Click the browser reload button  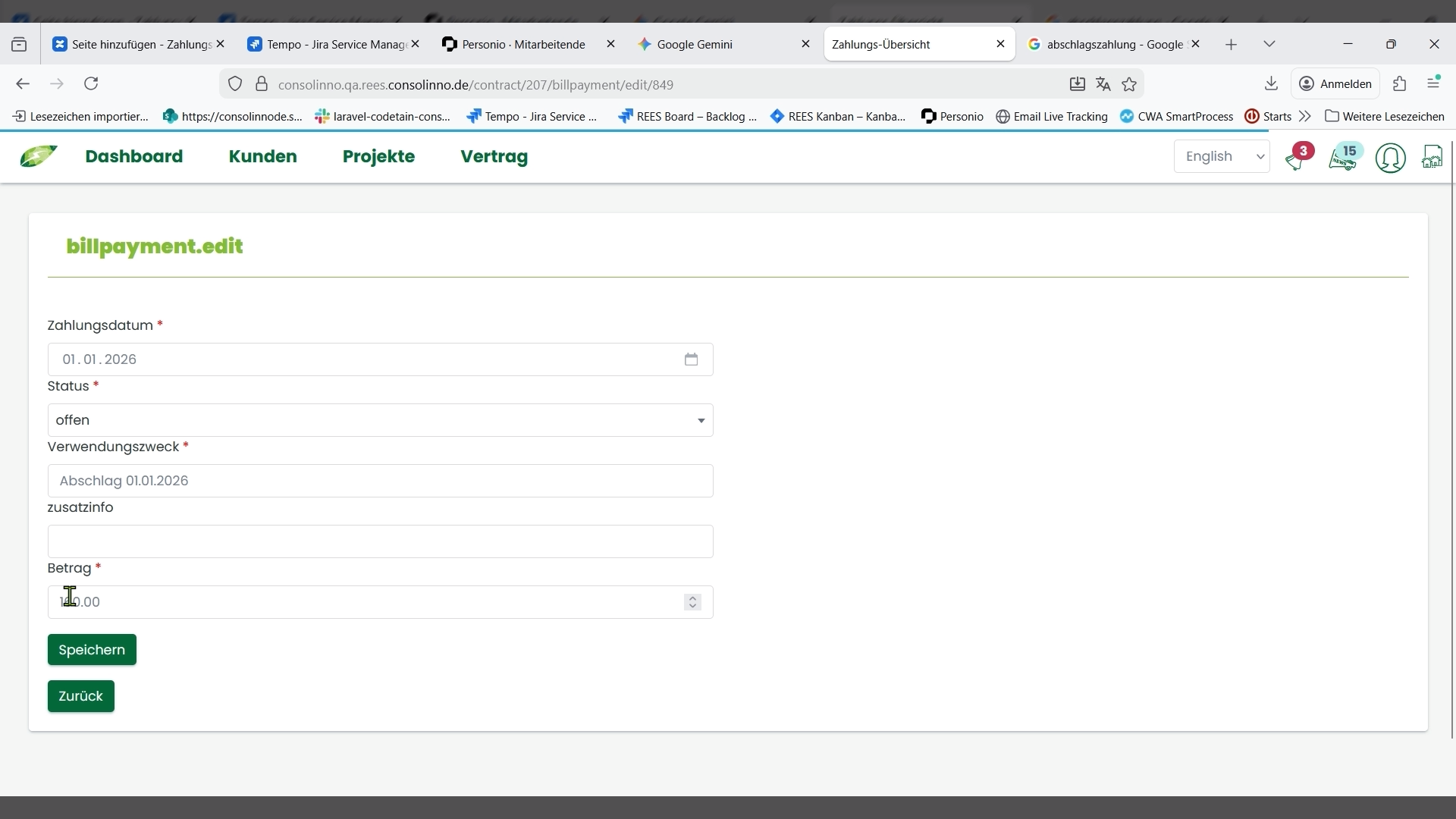click(x=92, y=84)
